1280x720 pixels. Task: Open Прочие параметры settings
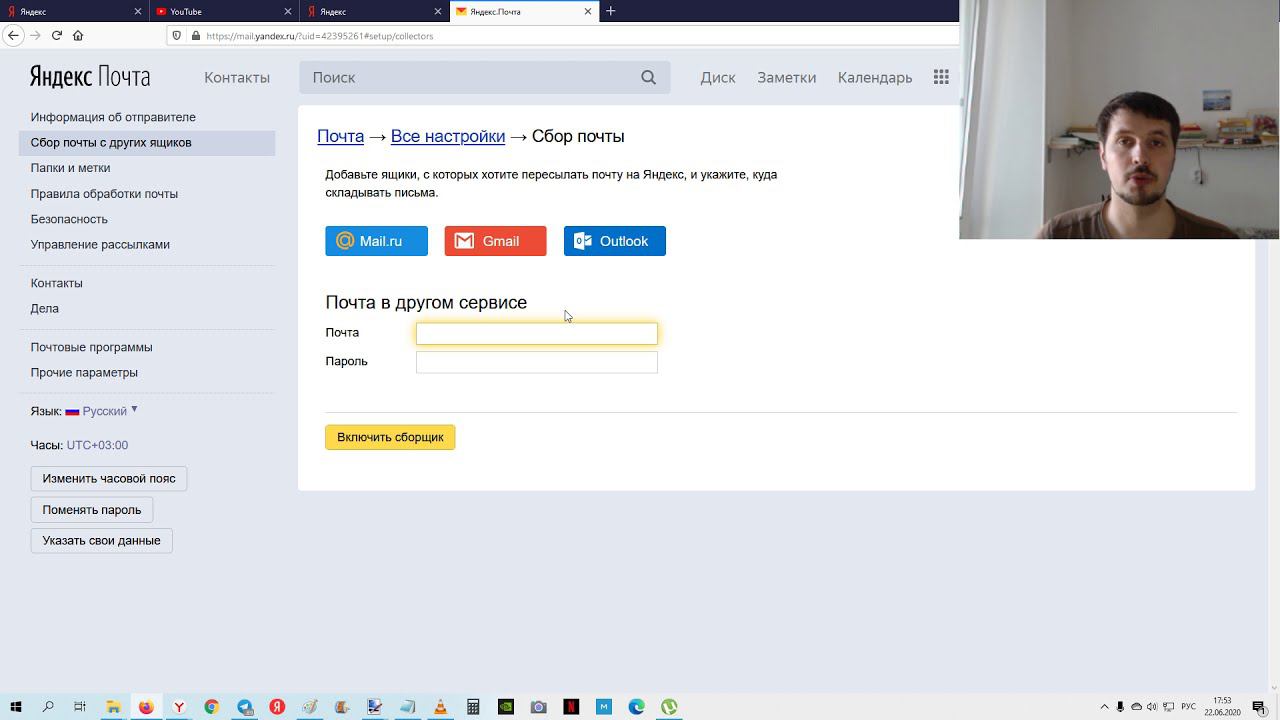[x=84, y=372]
